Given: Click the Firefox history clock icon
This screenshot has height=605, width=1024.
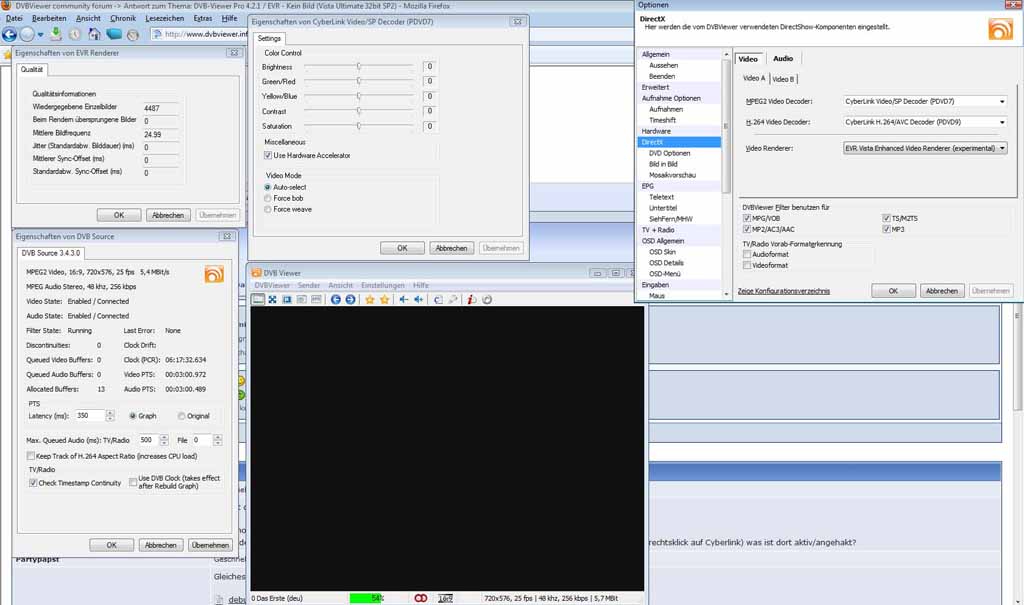Looking at the screenshot, I should pyautogui.click(x=75, y=35).
